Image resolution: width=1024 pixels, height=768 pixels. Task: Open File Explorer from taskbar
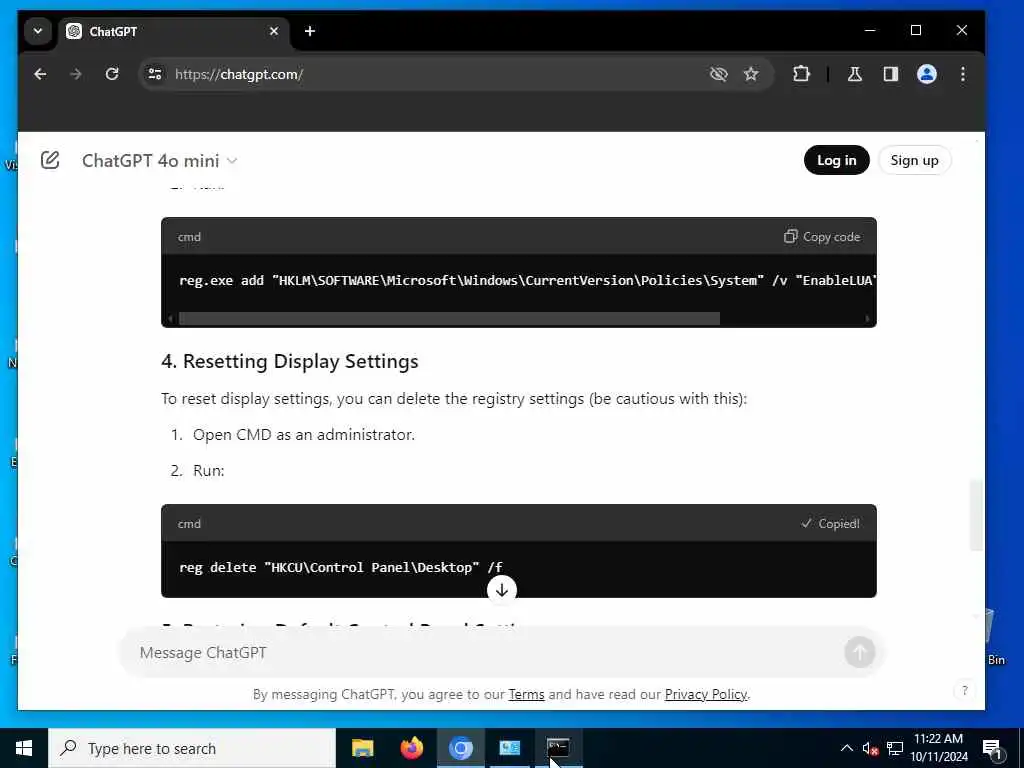click(x=362, y=748)
